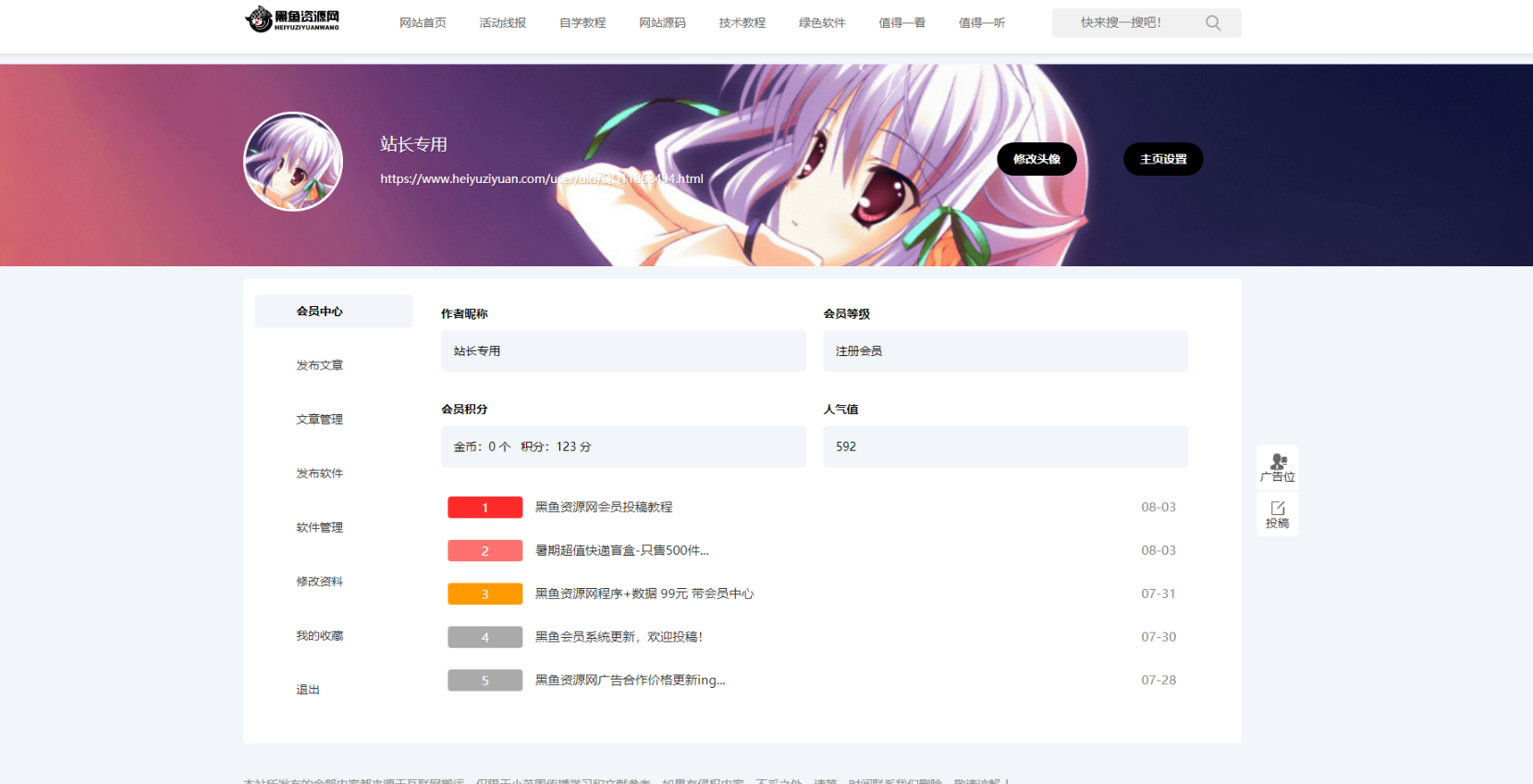Open 值得一看 in the top navigation
1533x784 pixels.
point(901,23)
